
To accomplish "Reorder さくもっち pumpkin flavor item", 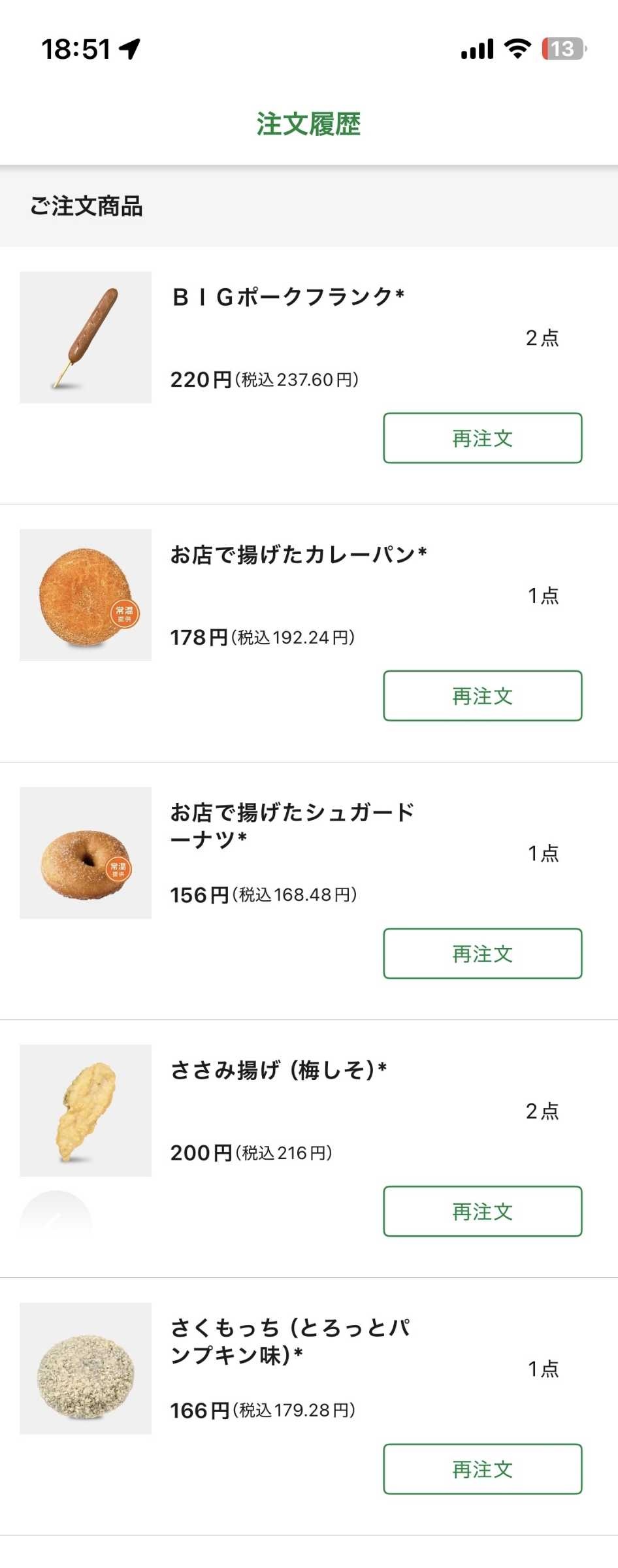I will [482, 1469].
